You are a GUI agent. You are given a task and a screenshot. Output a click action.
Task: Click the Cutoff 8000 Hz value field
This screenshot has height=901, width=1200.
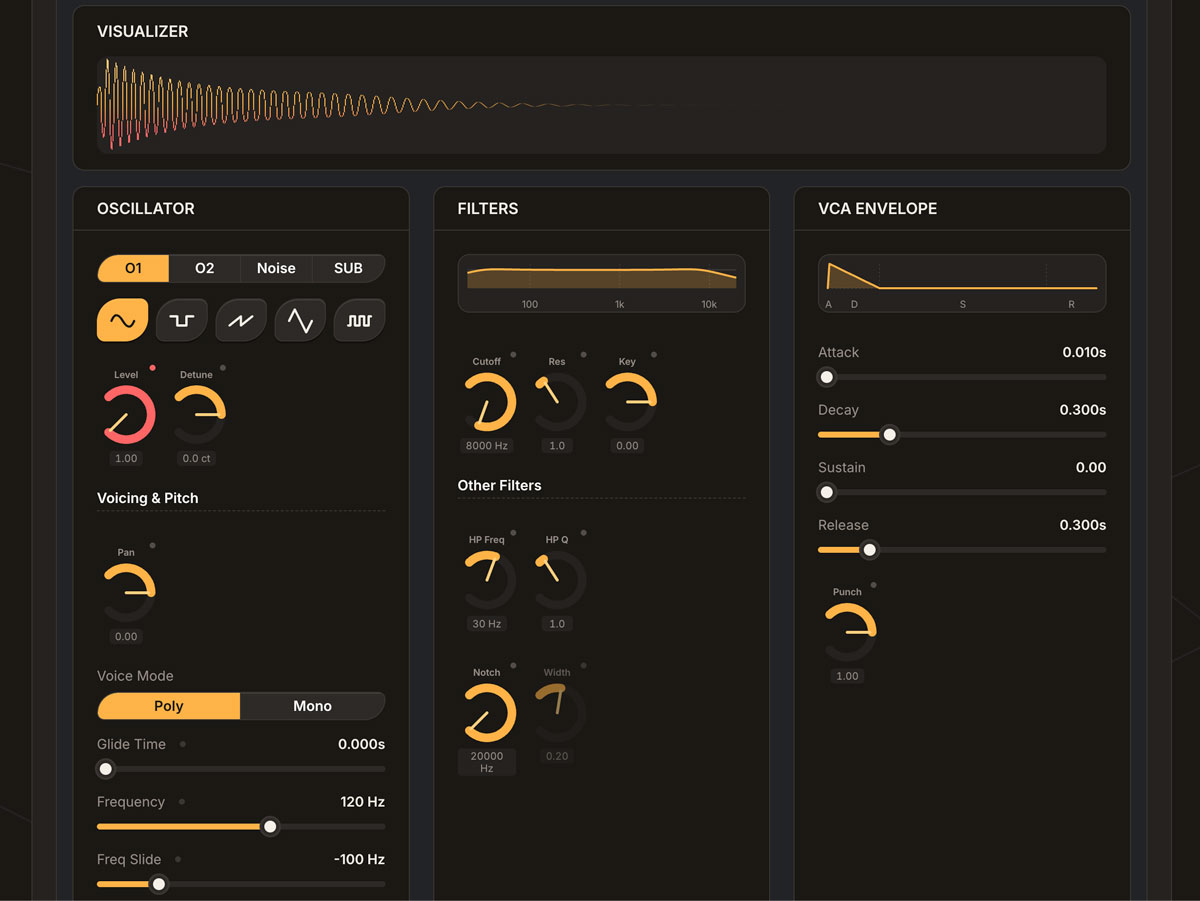[x=487, y=446]
